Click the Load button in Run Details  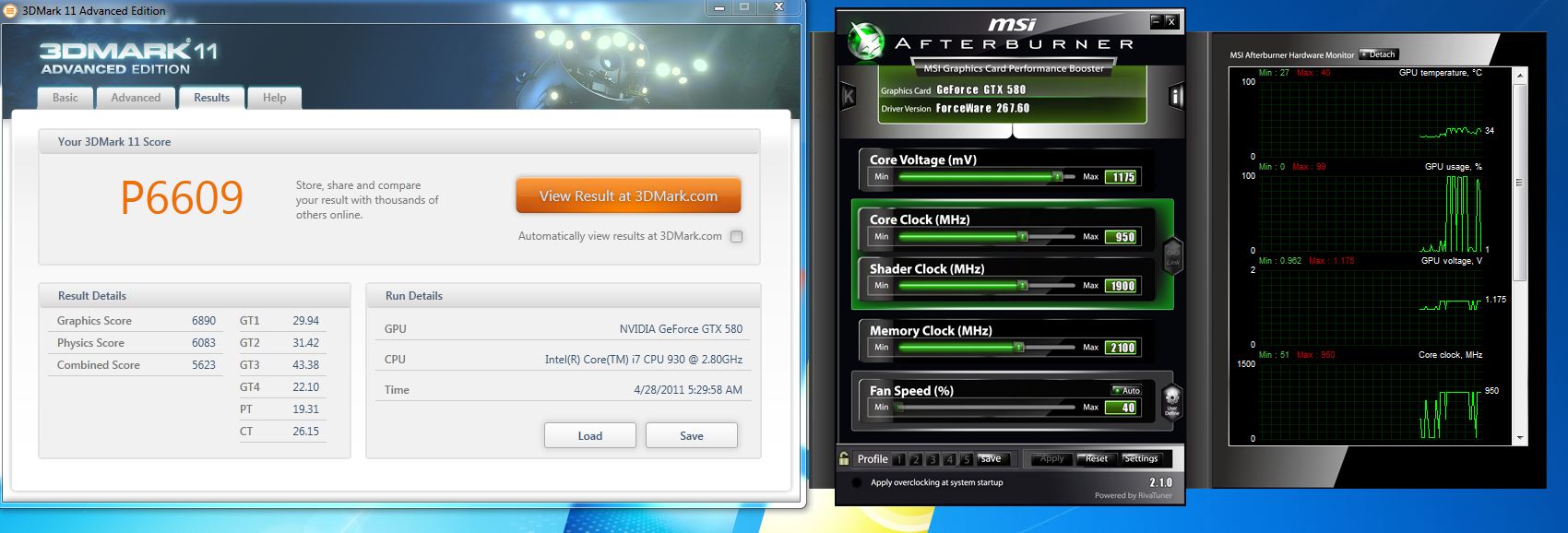pyautogui.click(x=590, y=435)
